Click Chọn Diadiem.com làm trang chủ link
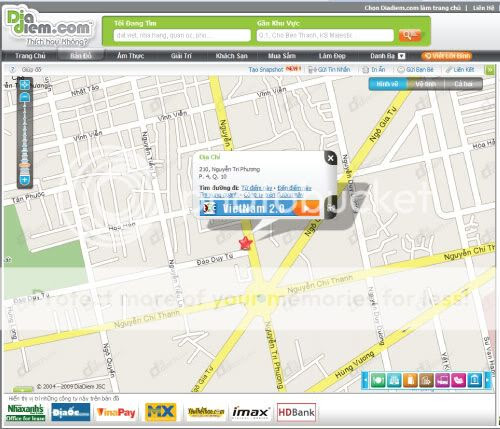 [412, 8]
